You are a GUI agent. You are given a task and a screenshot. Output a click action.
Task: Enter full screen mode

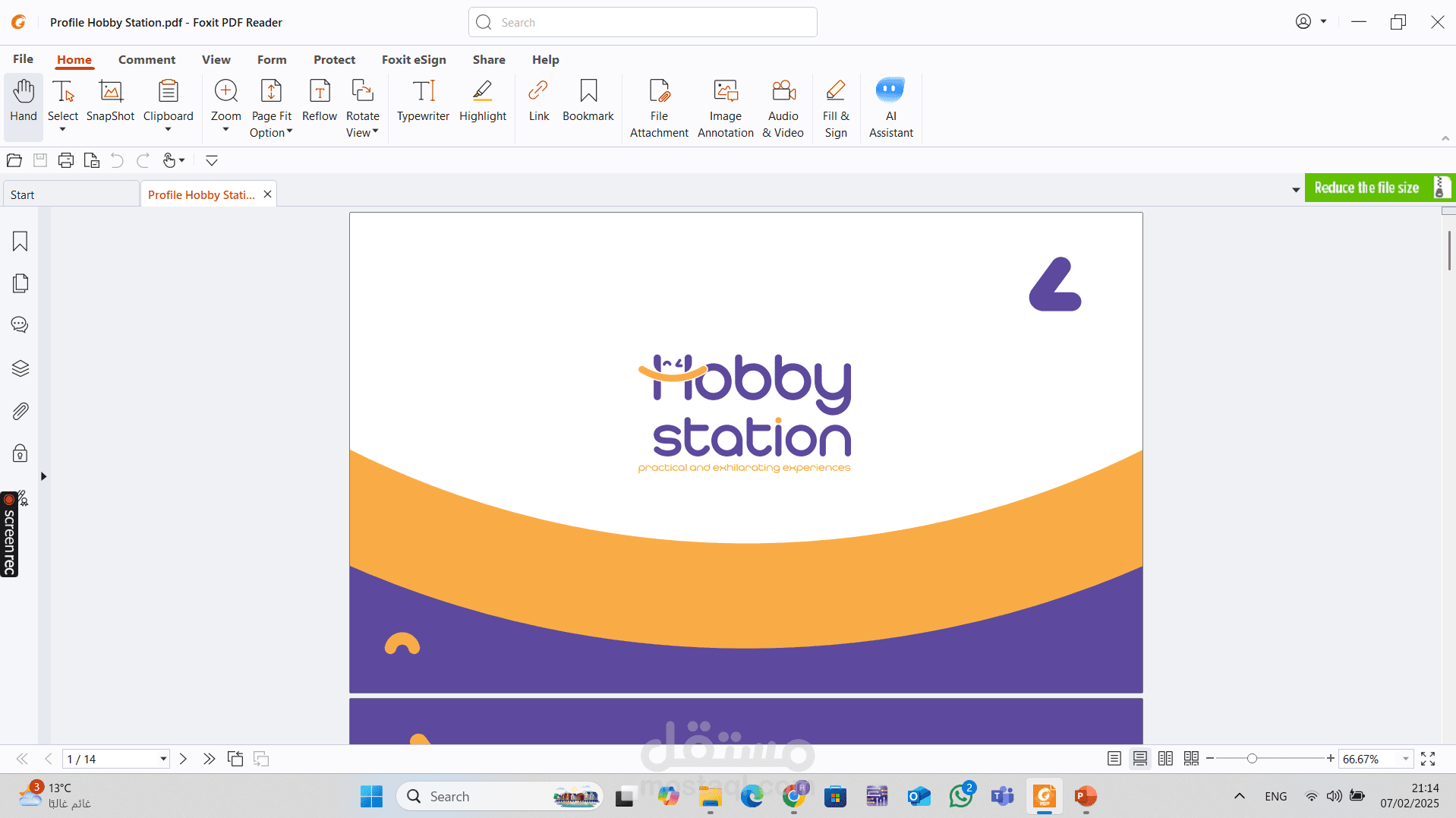[x=1428, y=759]
